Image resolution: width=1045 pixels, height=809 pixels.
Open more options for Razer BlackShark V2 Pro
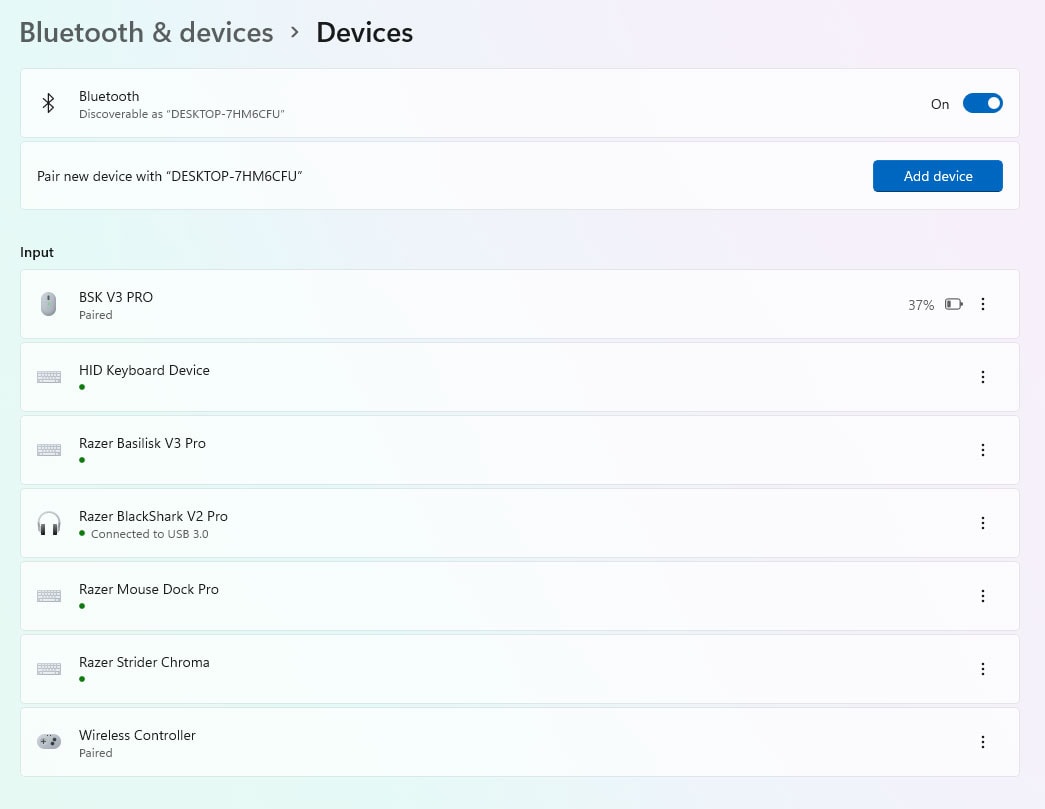982,523
